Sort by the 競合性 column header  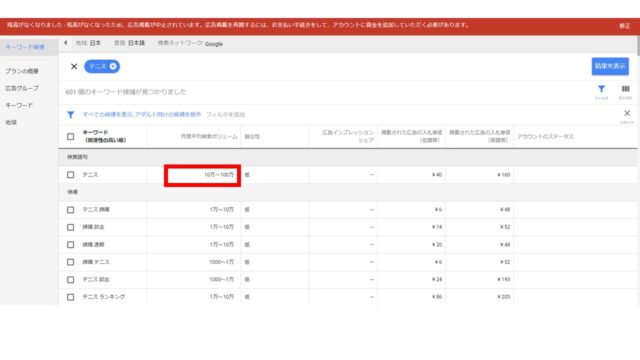(x=252, y=137)
